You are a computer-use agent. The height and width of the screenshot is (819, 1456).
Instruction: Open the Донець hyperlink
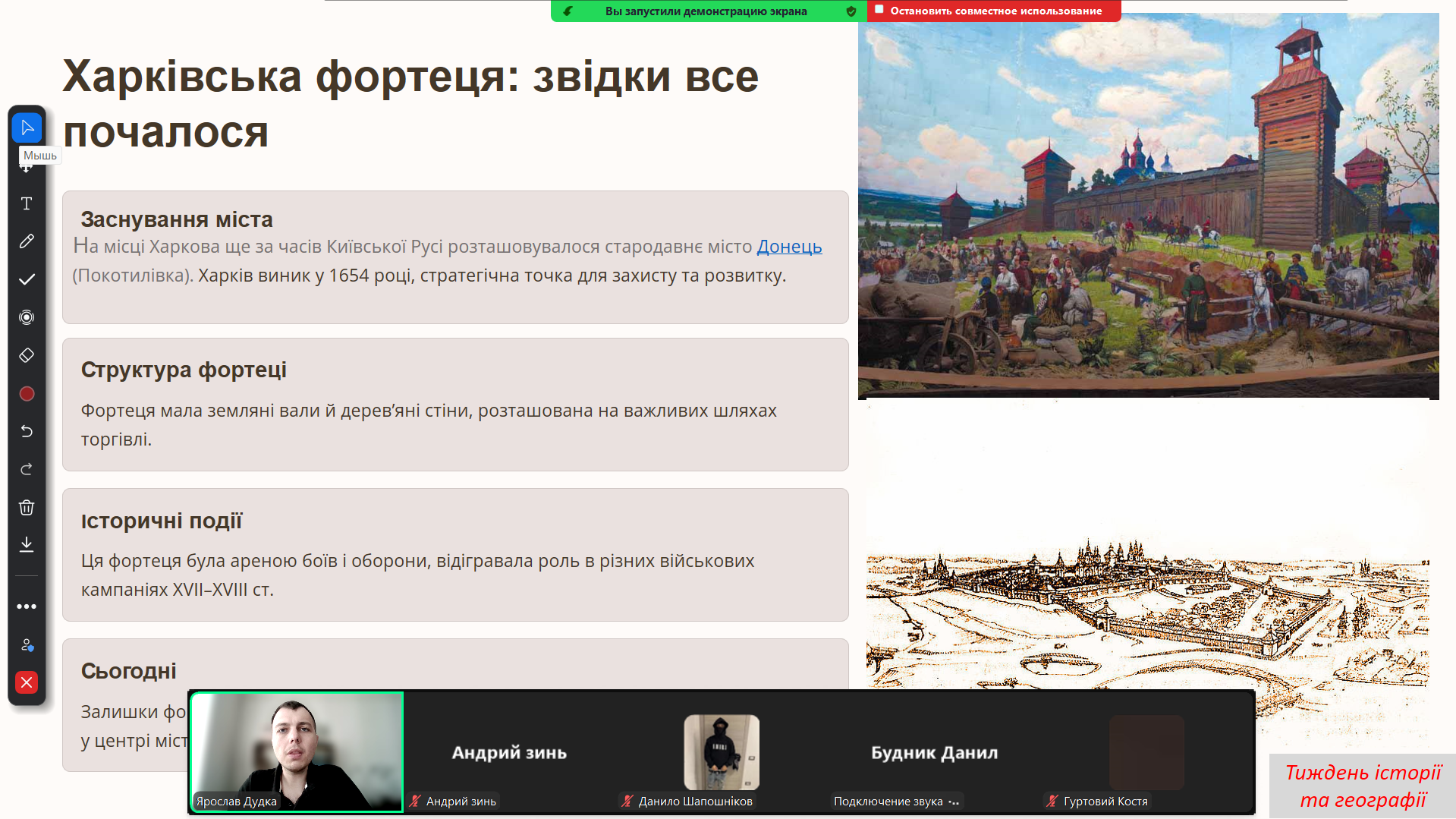789,247
